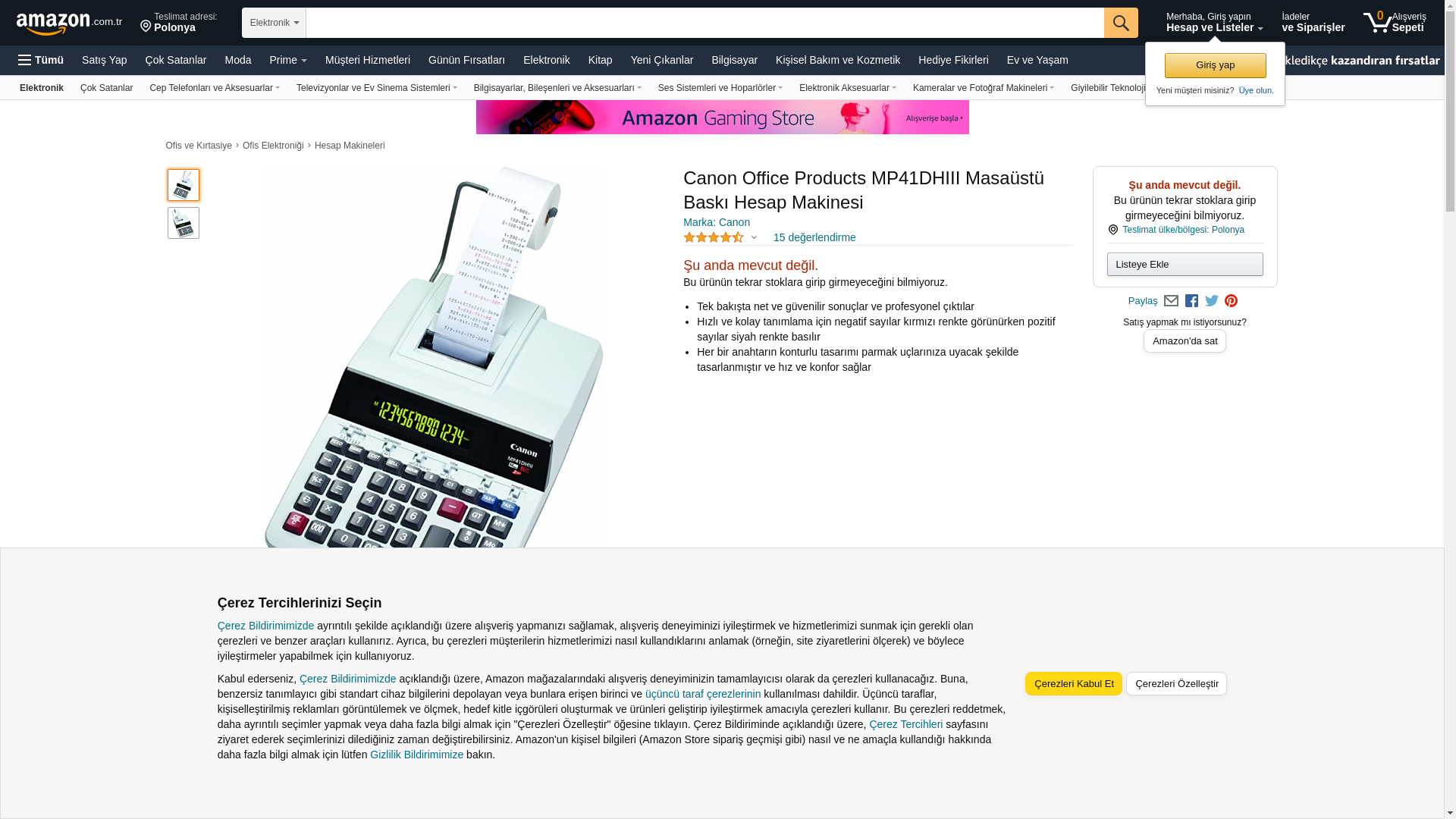Open the Amazon.com.tr home logo
Viewport: 1456px width, 819px height.
(69, 24)
